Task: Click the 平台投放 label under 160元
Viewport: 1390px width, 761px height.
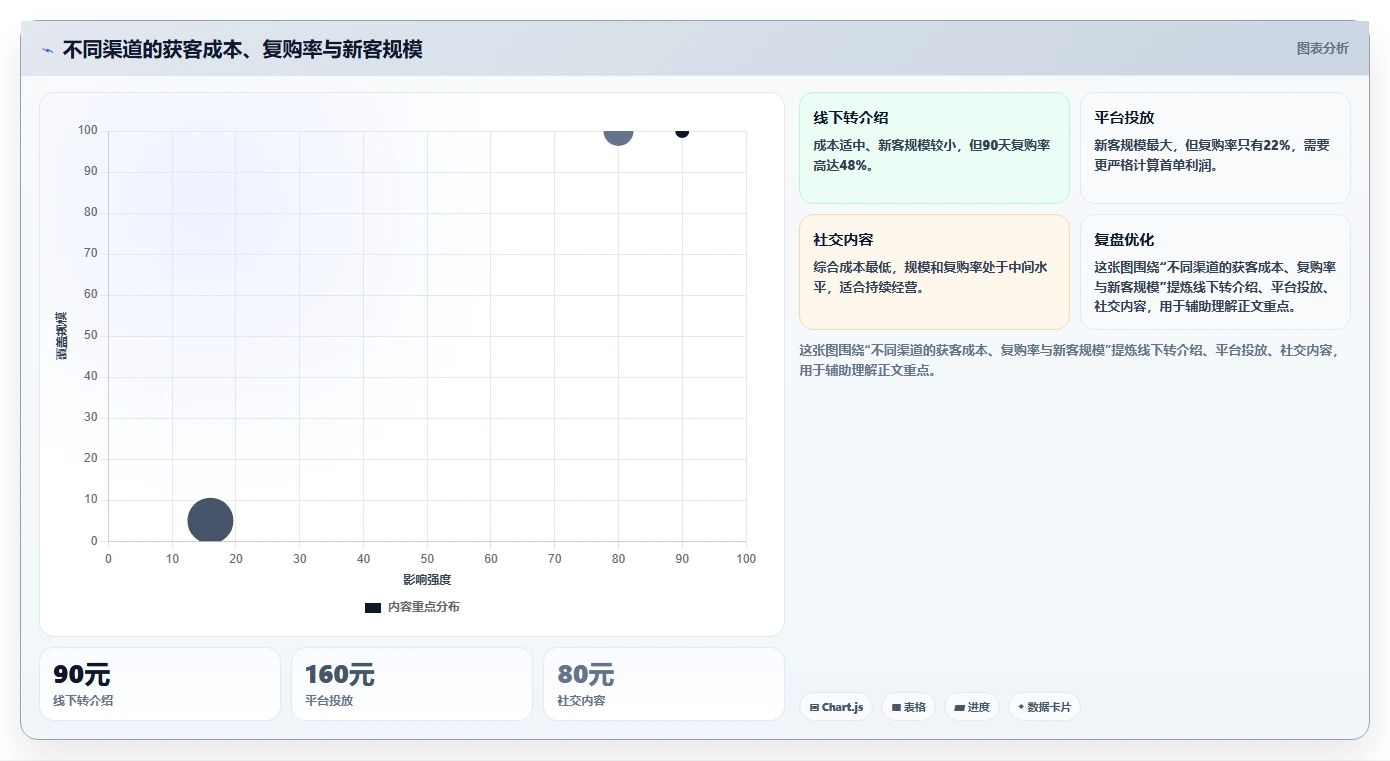Action: point(329,701)
